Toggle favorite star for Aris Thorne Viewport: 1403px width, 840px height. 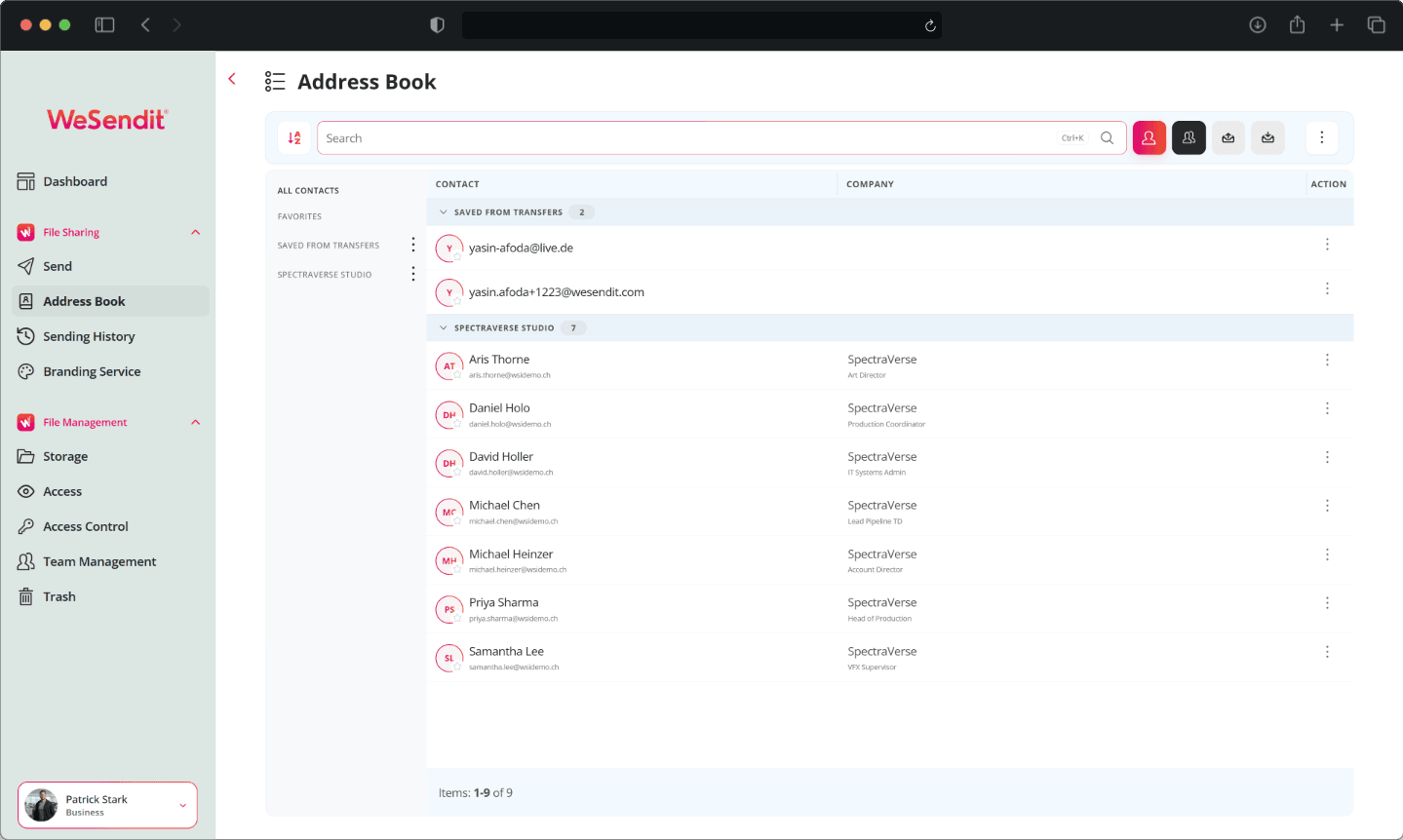(x=457, y=375)
